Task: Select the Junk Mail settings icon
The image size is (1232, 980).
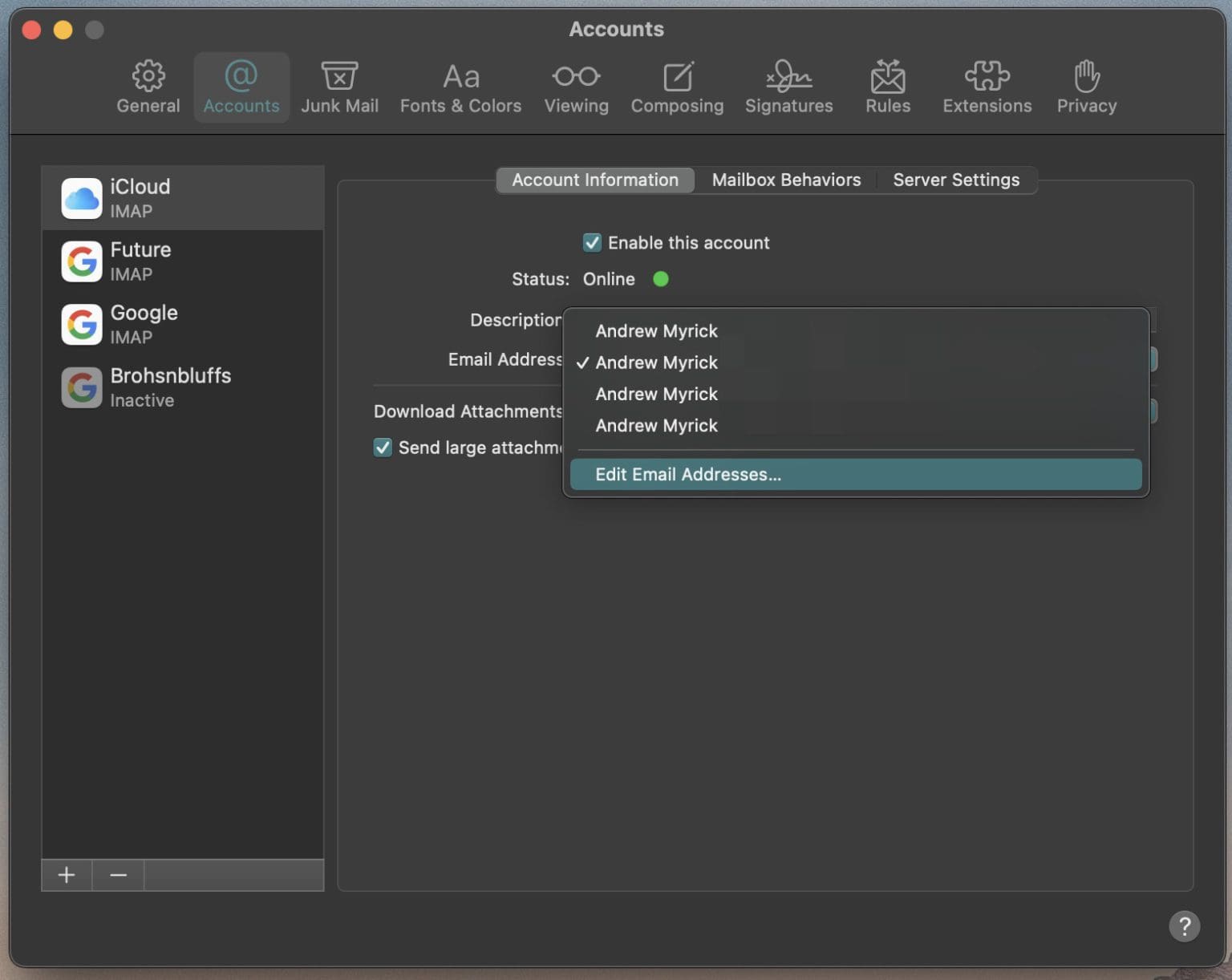Action: (x=340, y=86)
